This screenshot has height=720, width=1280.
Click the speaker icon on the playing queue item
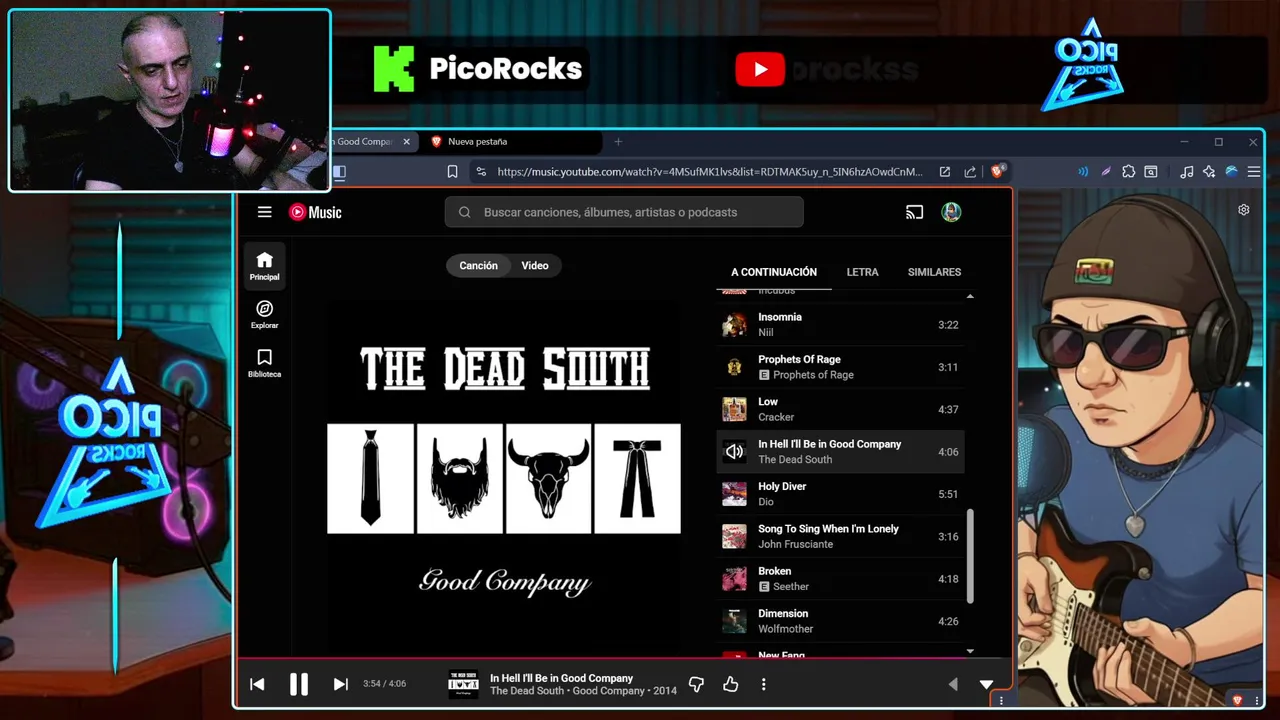point(734,452)
